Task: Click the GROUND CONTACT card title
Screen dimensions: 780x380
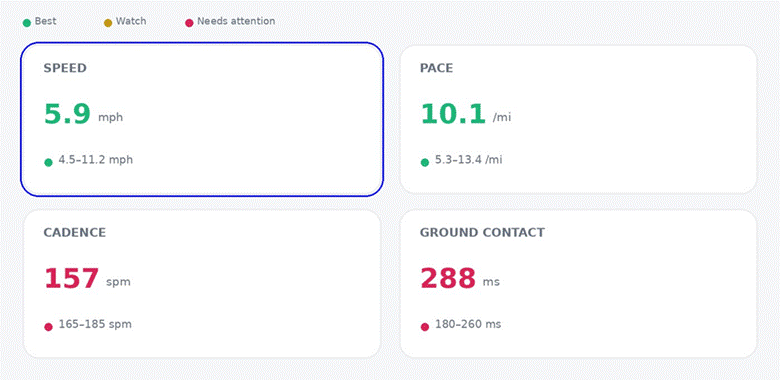Action: click(482, 233)
